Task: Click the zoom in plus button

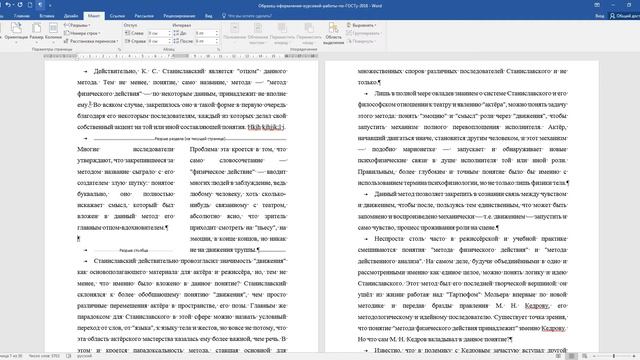Action: point(634,356)
